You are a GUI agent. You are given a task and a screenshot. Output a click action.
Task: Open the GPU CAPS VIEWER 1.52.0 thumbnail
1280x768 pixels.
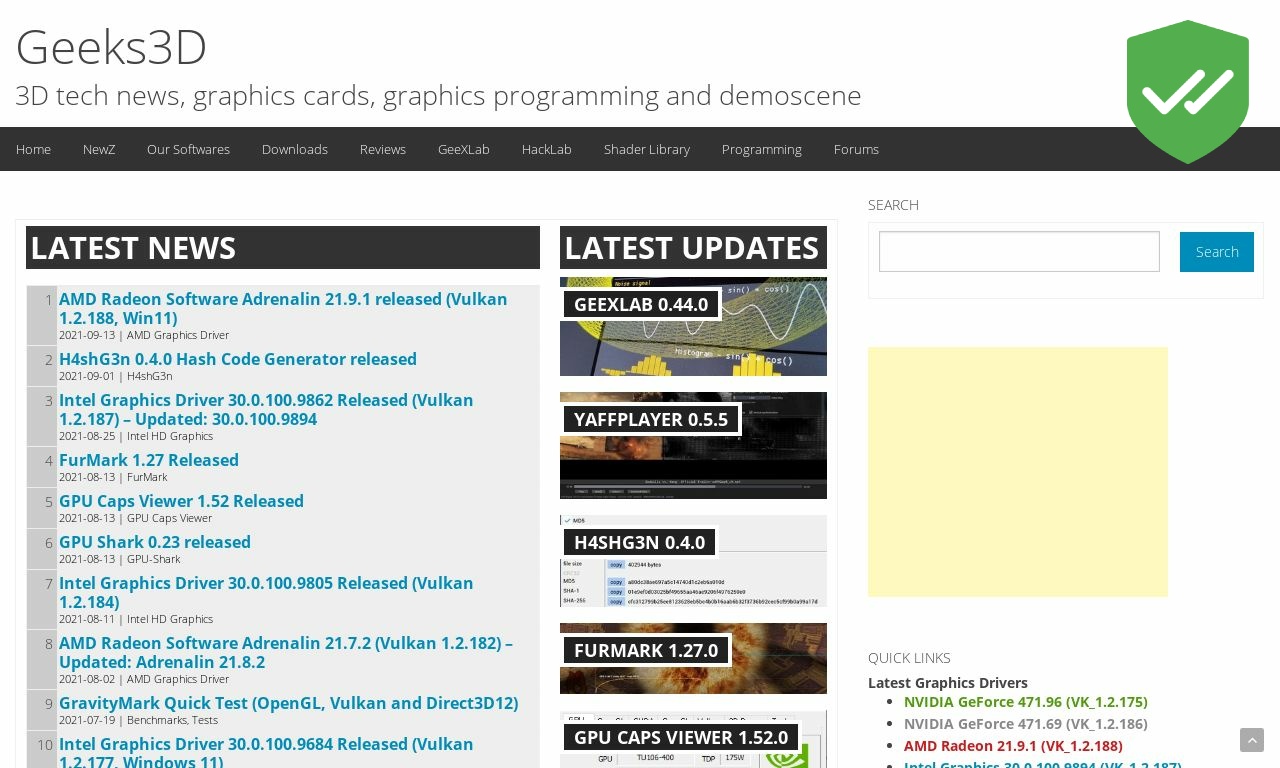[693, 739]
